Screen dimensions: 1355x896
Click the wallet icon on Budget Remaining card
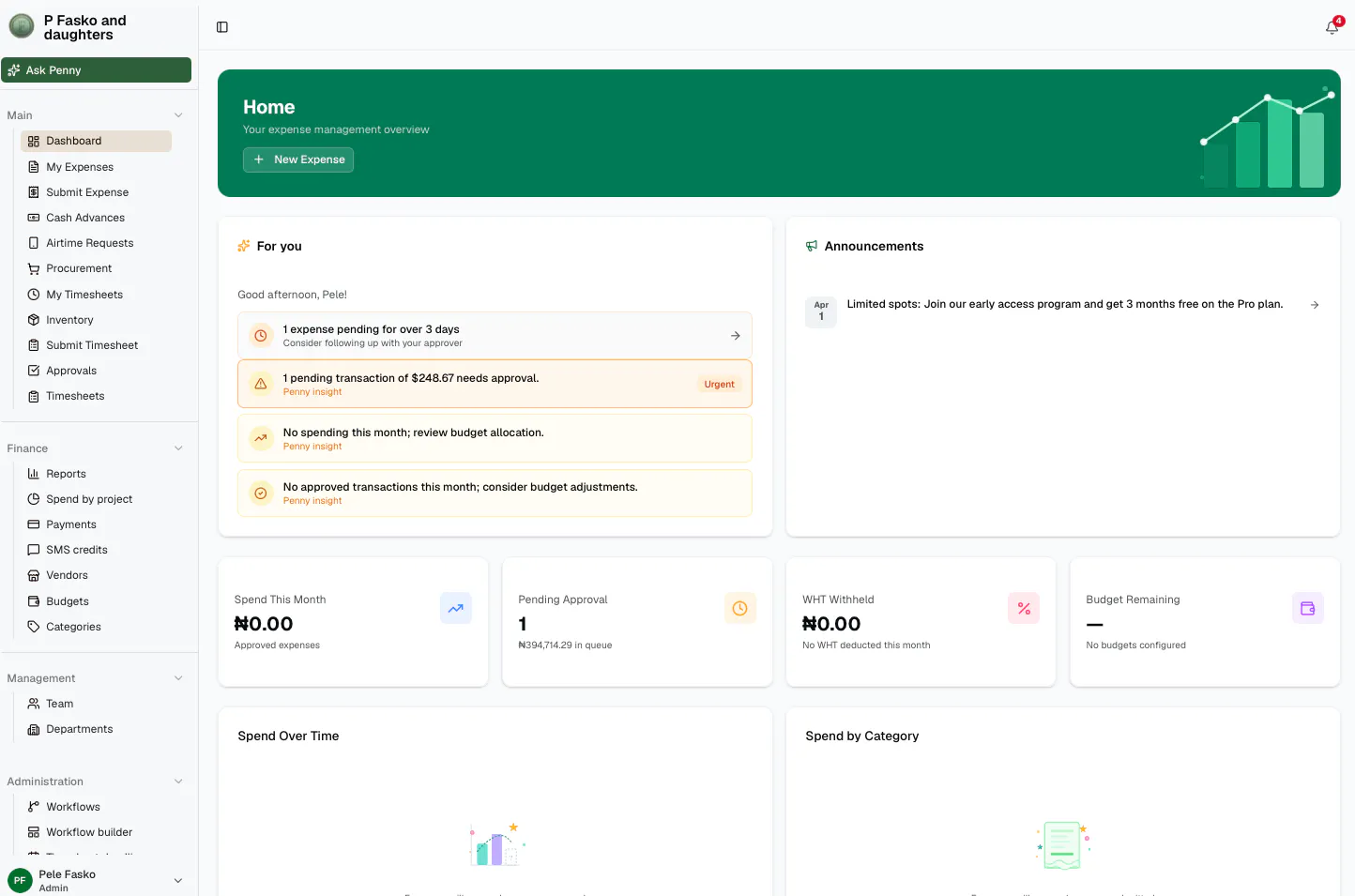click(x=1308, y=608)
